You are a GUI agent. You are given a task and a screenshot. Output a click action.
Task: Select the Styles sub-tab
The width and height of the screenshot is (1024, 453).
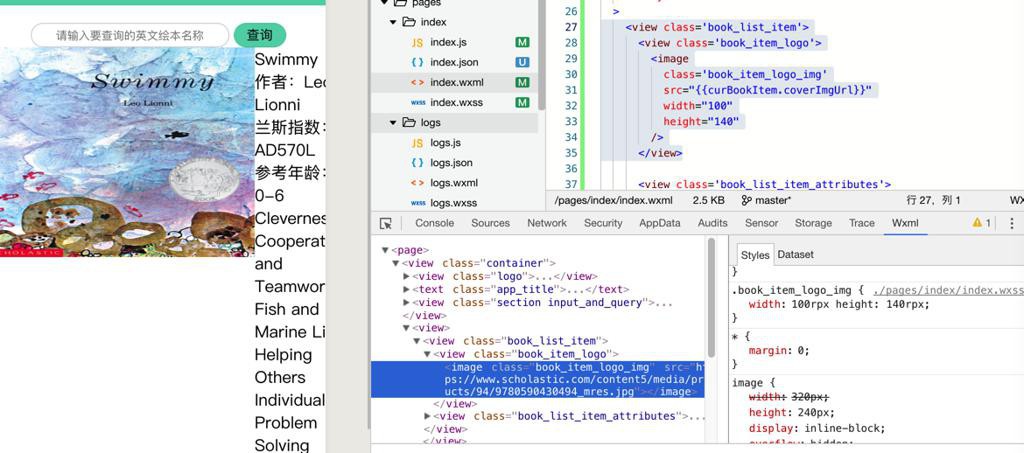[x=755, y=255]
